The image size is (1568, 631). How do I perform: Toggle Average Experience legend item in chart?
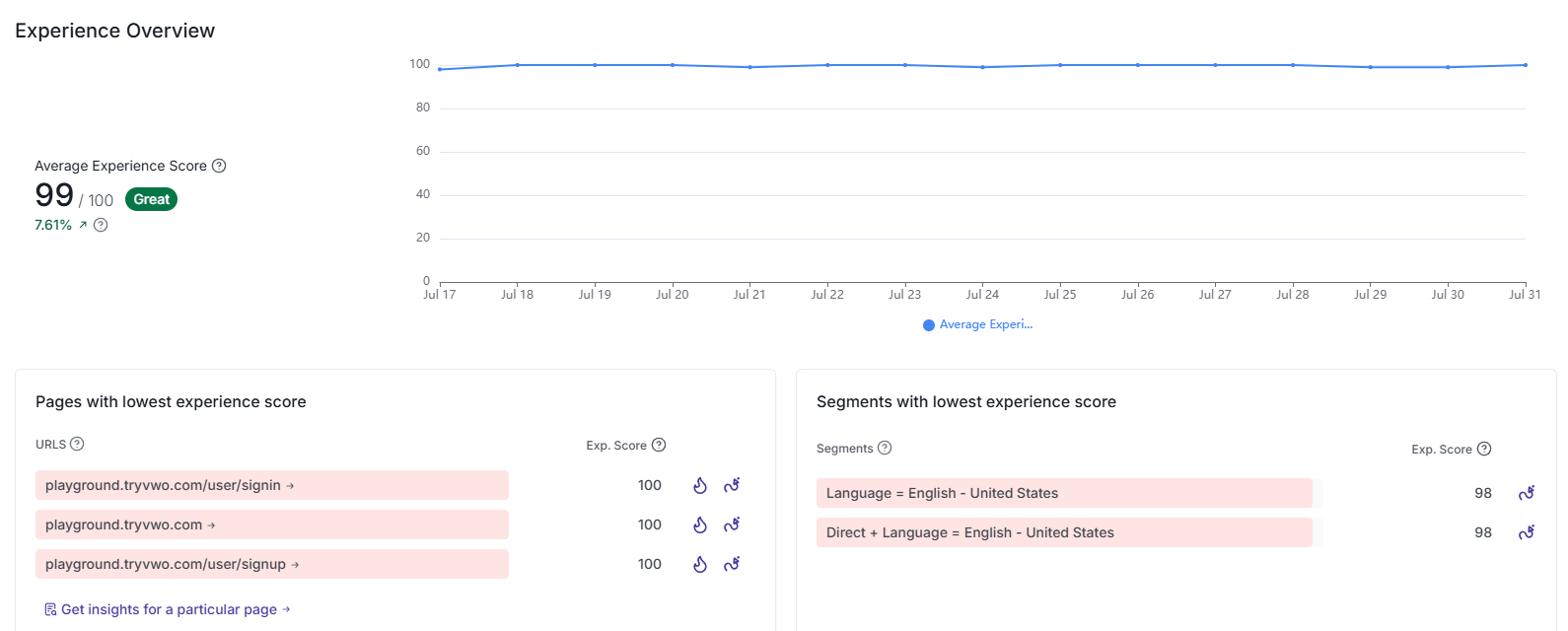(x=977, y=324)
